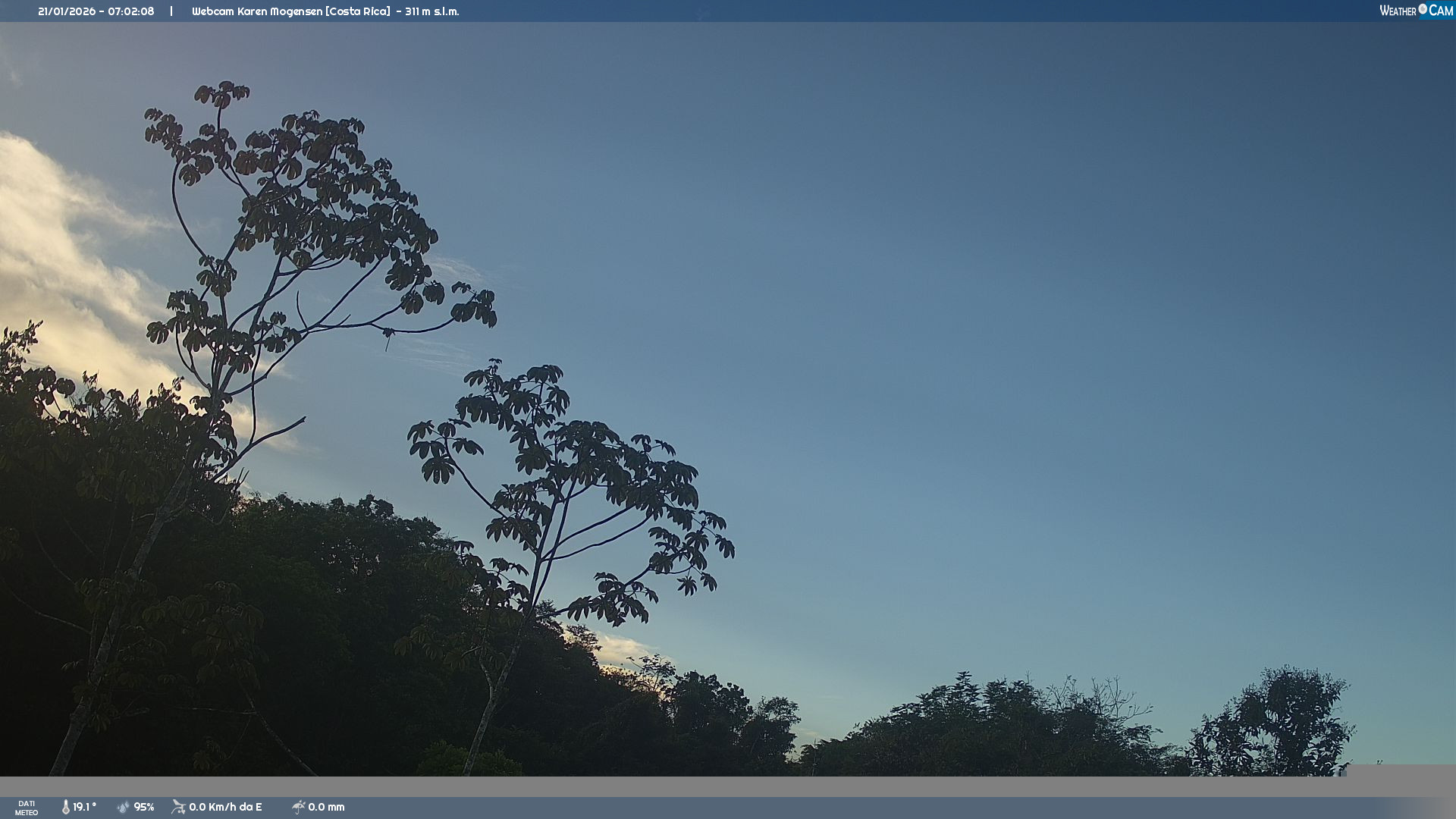Click the humidity water droplets icon

(124, 807)
